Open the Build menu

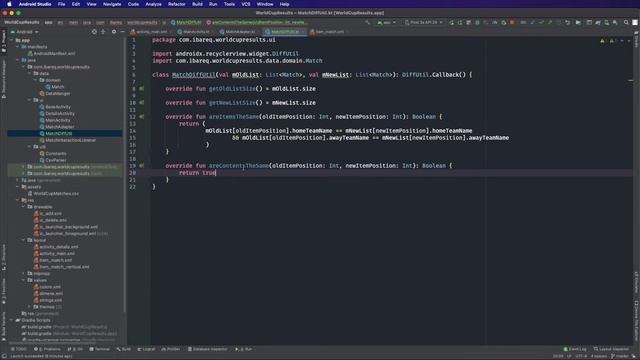[198, 4]
